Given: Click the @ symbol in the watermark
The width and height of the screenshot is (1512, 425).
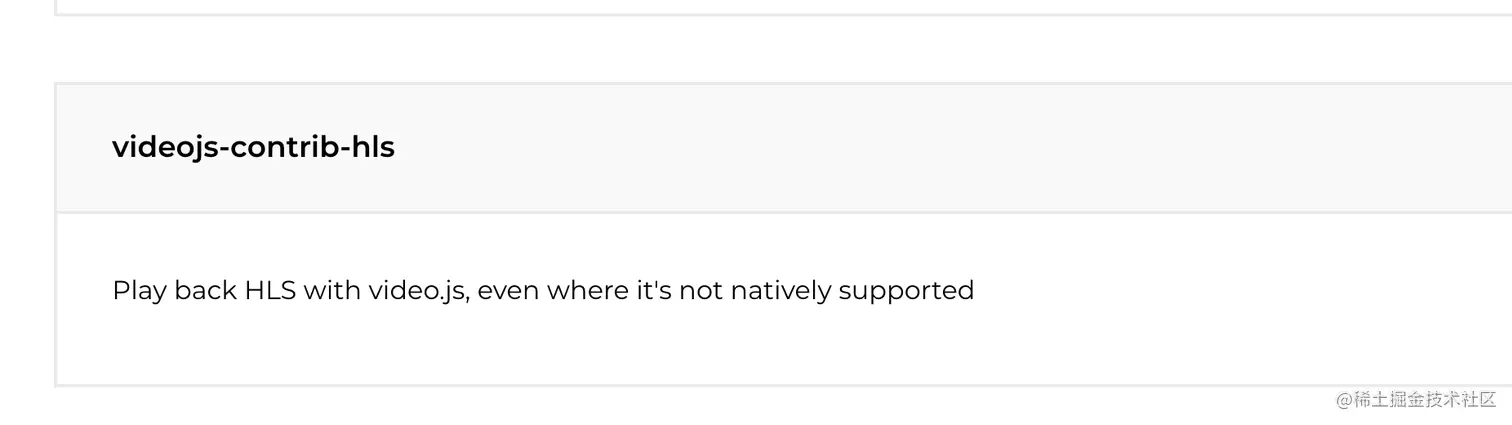Looking at the screenshot, I should click(x=1344, y=400).
